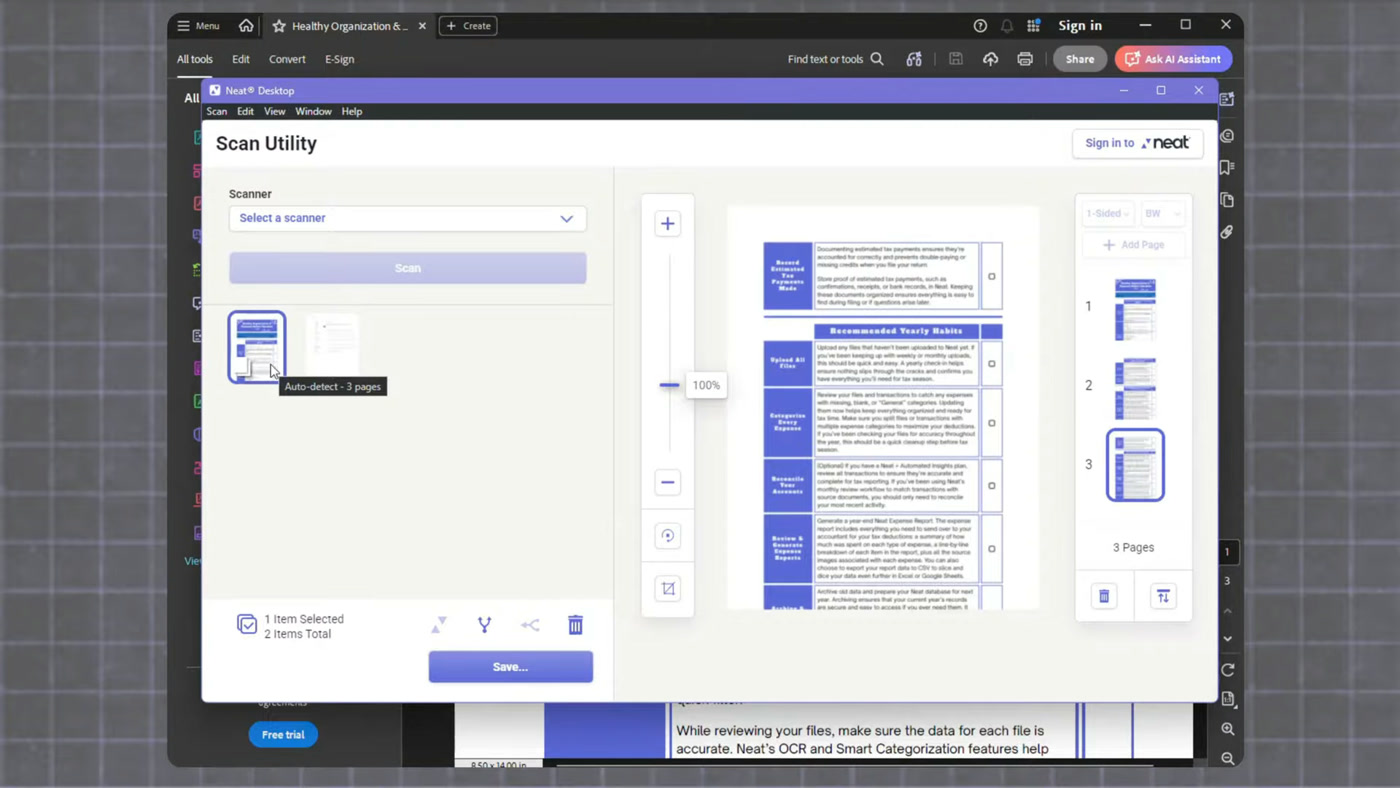1400x788 pixels.
Task: Switch to Acrobat's Convert tab
Action: 287,59
